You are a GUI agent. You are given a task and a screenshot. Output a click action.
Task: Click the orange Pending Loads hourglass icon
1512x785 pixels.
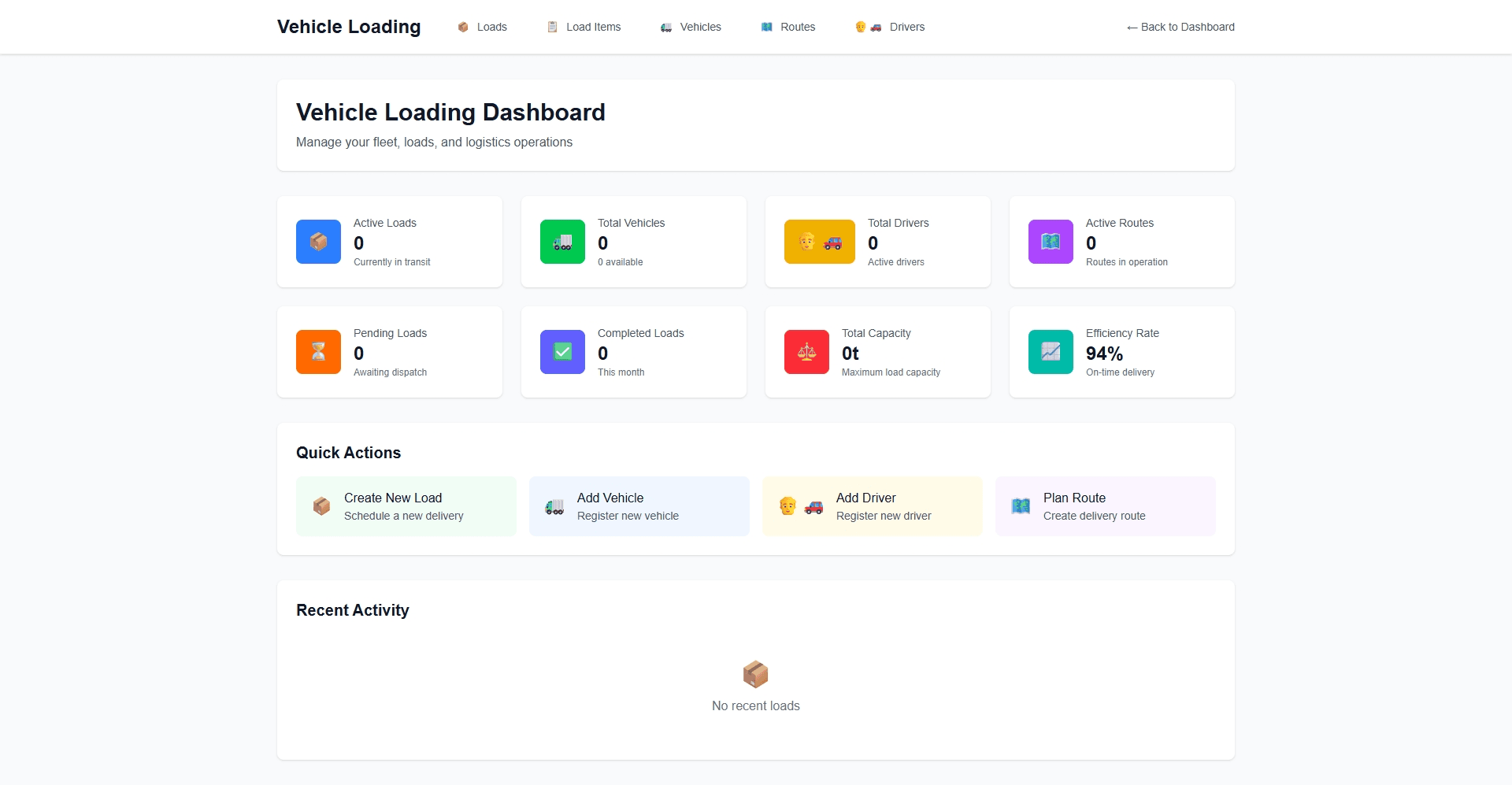(318, 352)
